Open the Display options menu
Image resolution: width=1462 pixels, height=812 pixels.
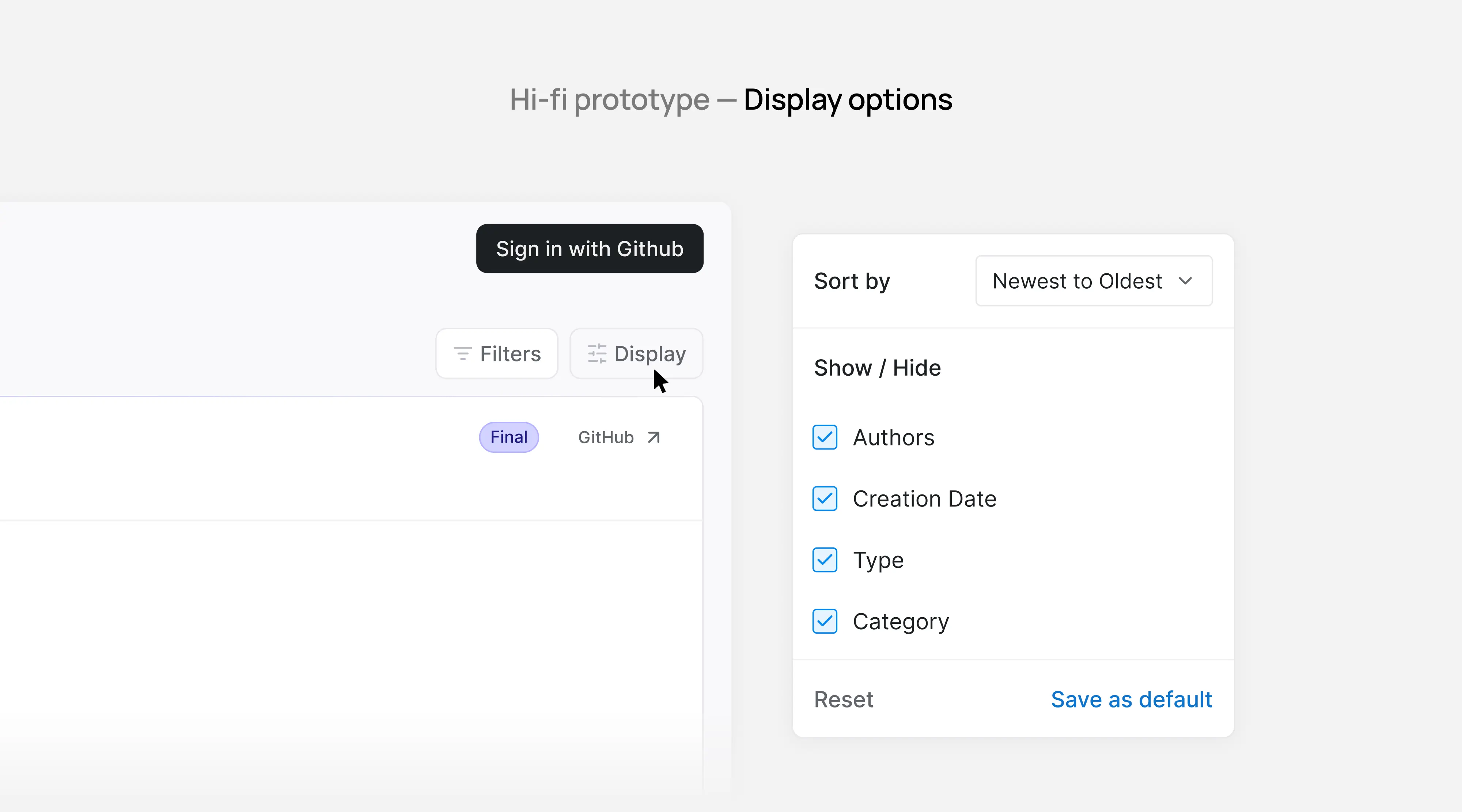pyautogui.click(x=636, y=353)
